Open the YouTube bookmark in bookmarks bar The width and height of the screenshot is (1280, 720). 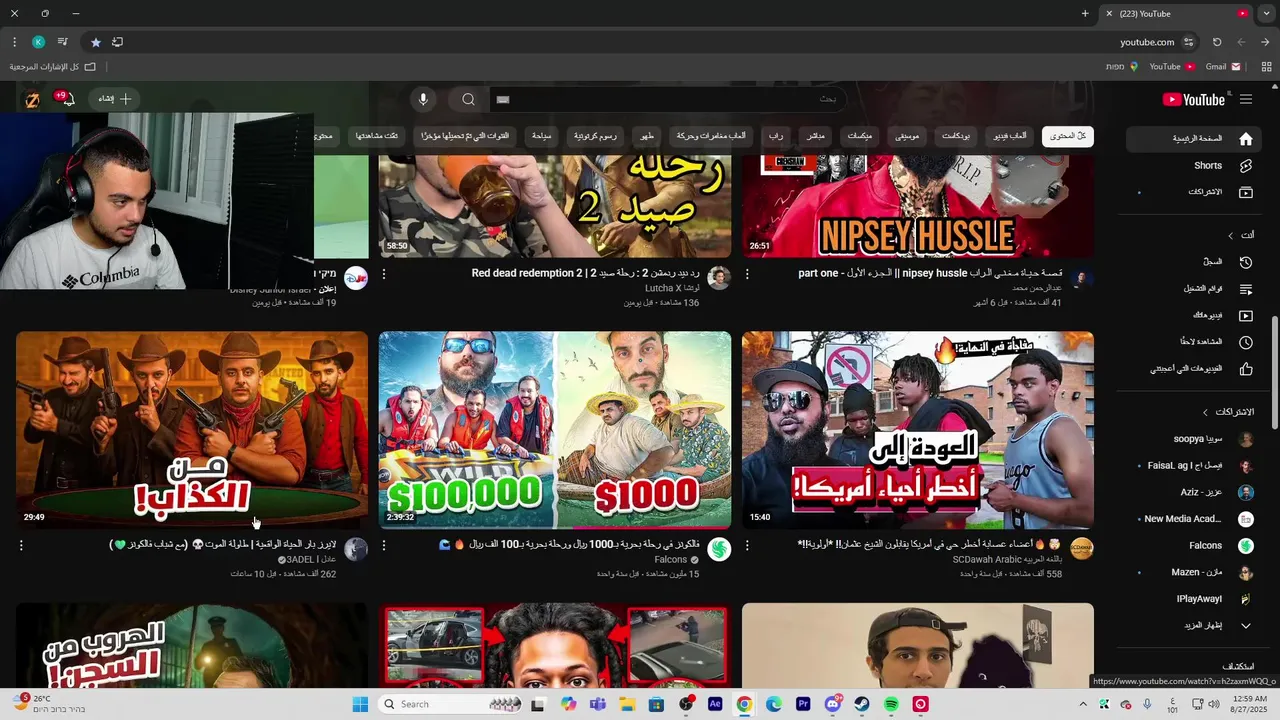click(x=1171, y=67)
